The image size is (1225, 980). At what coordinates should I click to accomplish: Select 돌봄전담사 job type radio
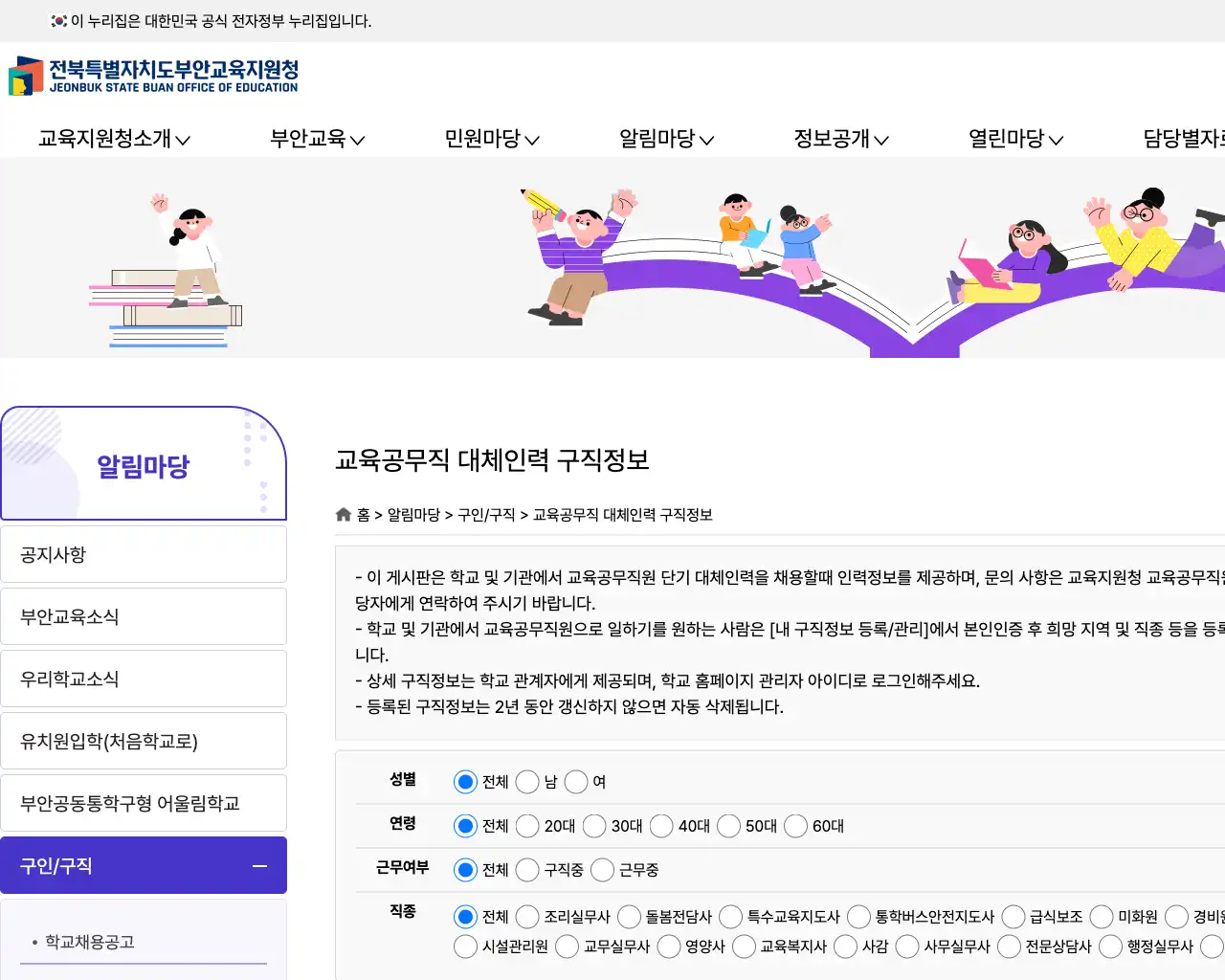pos(629,917)
